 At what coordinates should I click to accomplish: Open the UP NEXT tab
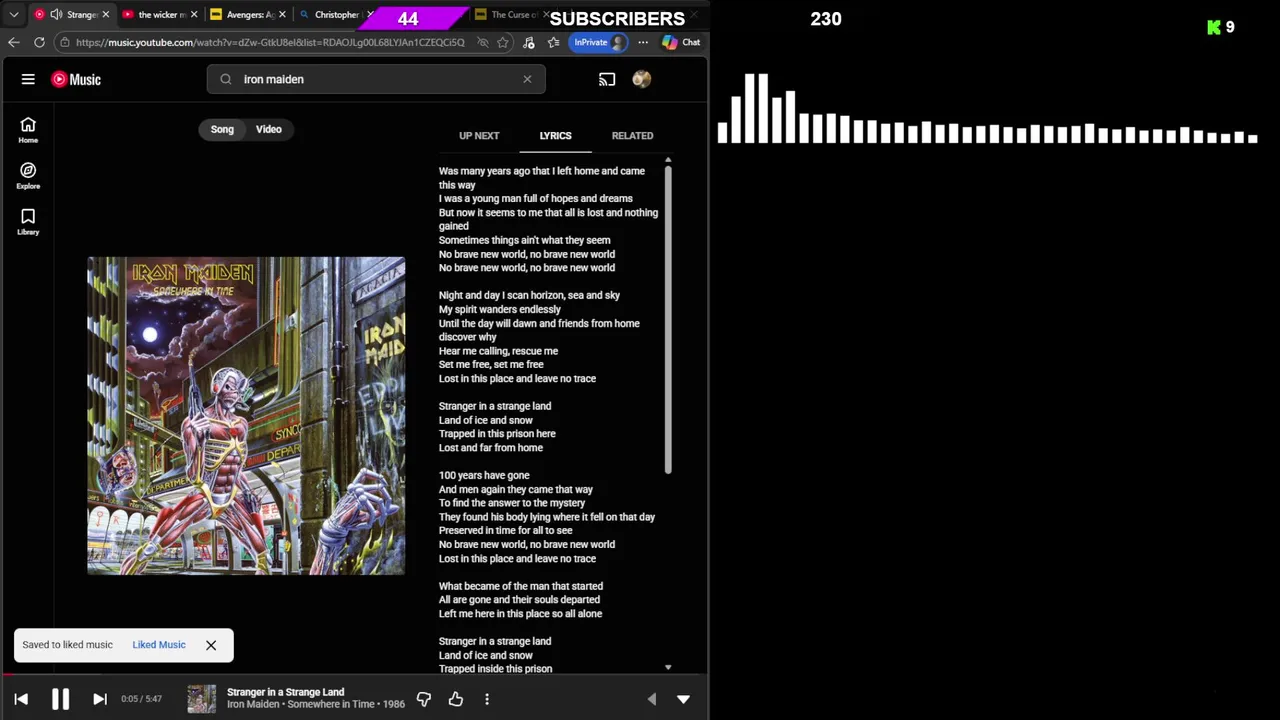(x=479, y=136)
